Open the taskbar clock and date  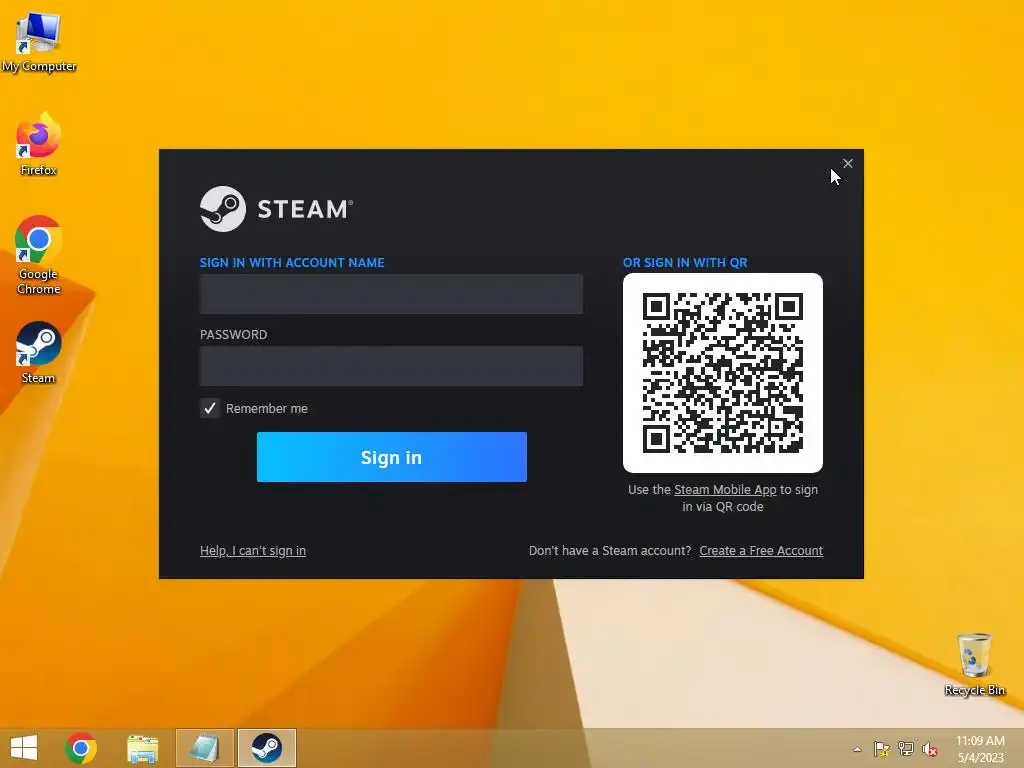pyautogui.click(x=980, y=749)
